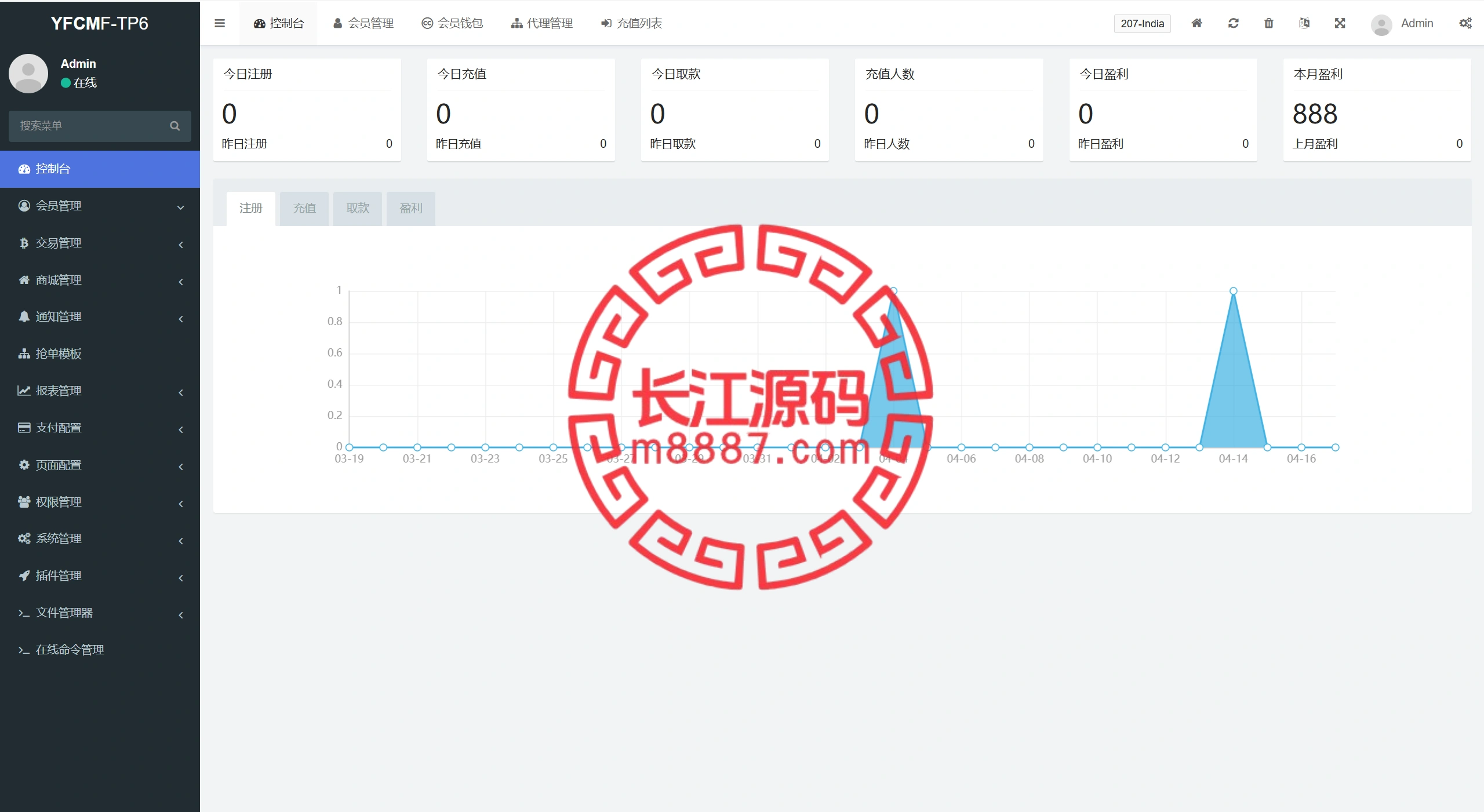Click the refresh icon in top bar
This screenshot has width=1484, height=812.
point(1234,23)
